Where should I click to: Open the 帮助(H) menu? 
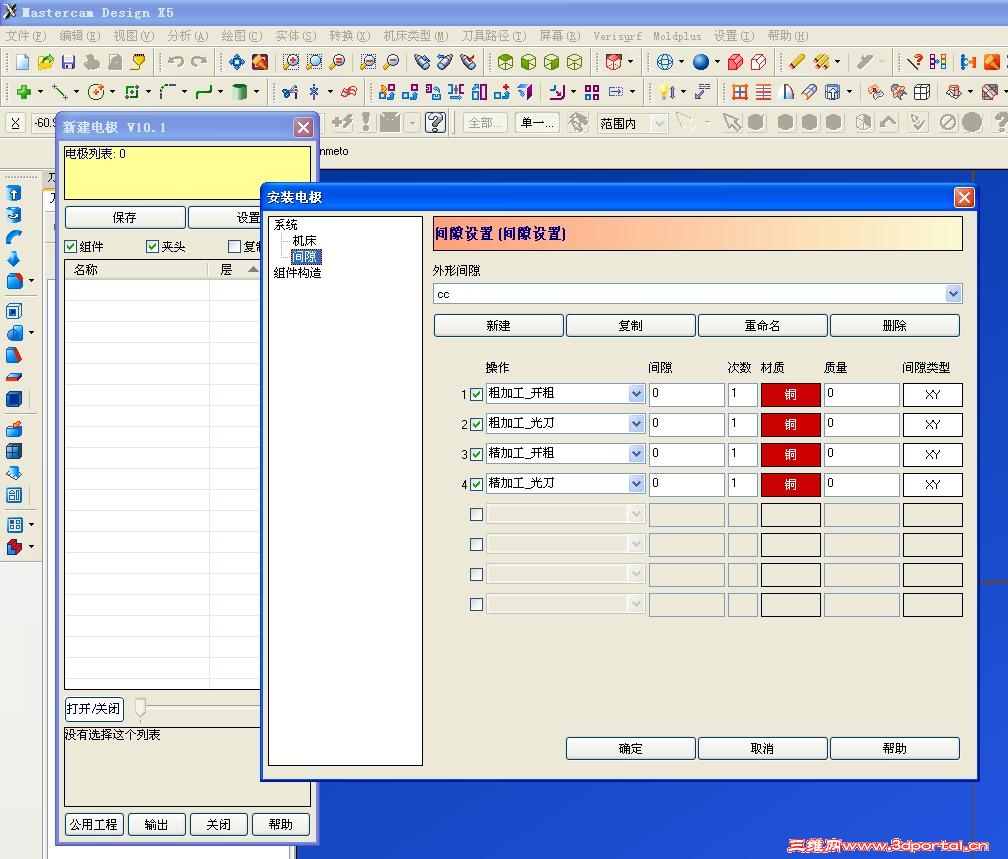click(788, 36)
